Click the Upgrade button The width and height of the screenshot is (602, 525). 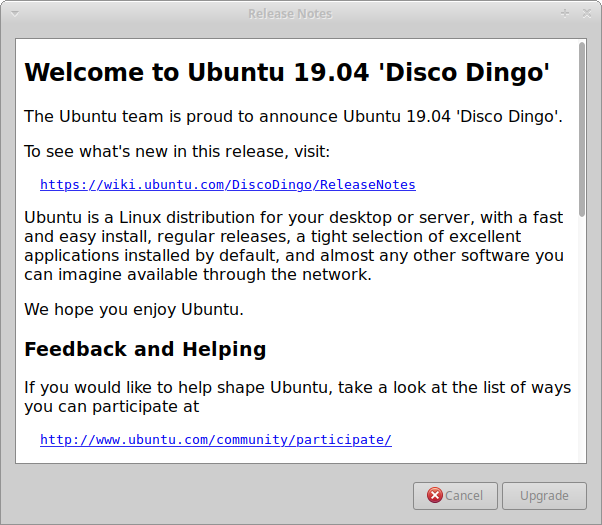[x=544, y=496]
